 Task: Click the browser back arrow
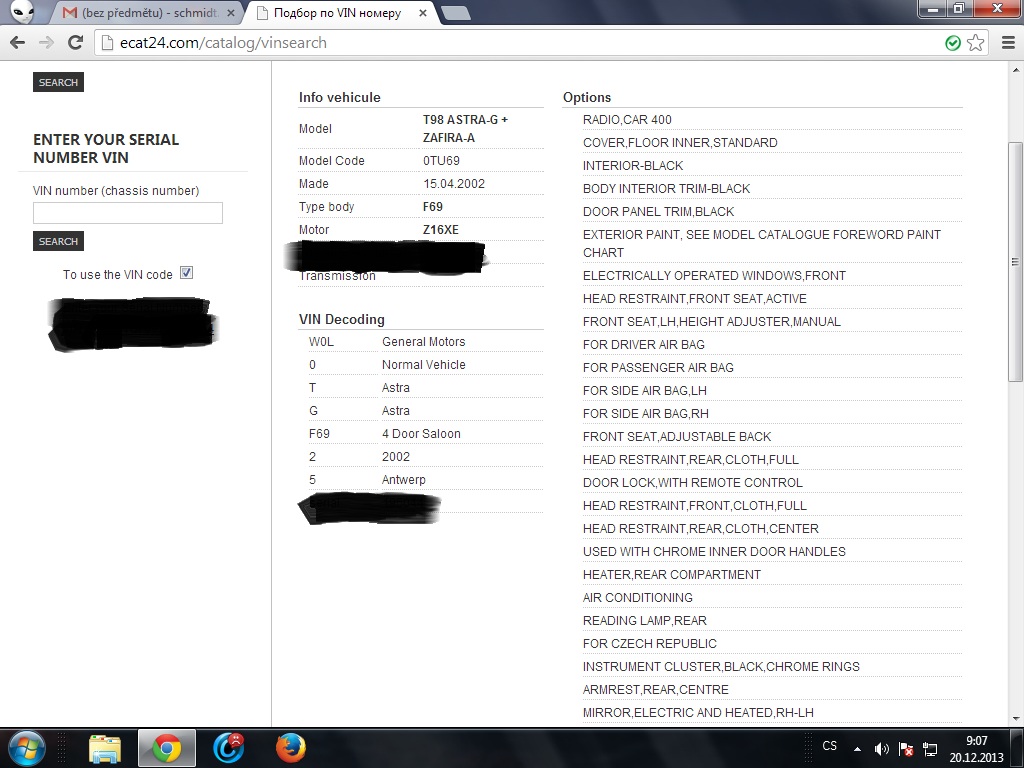click(17, 43)
